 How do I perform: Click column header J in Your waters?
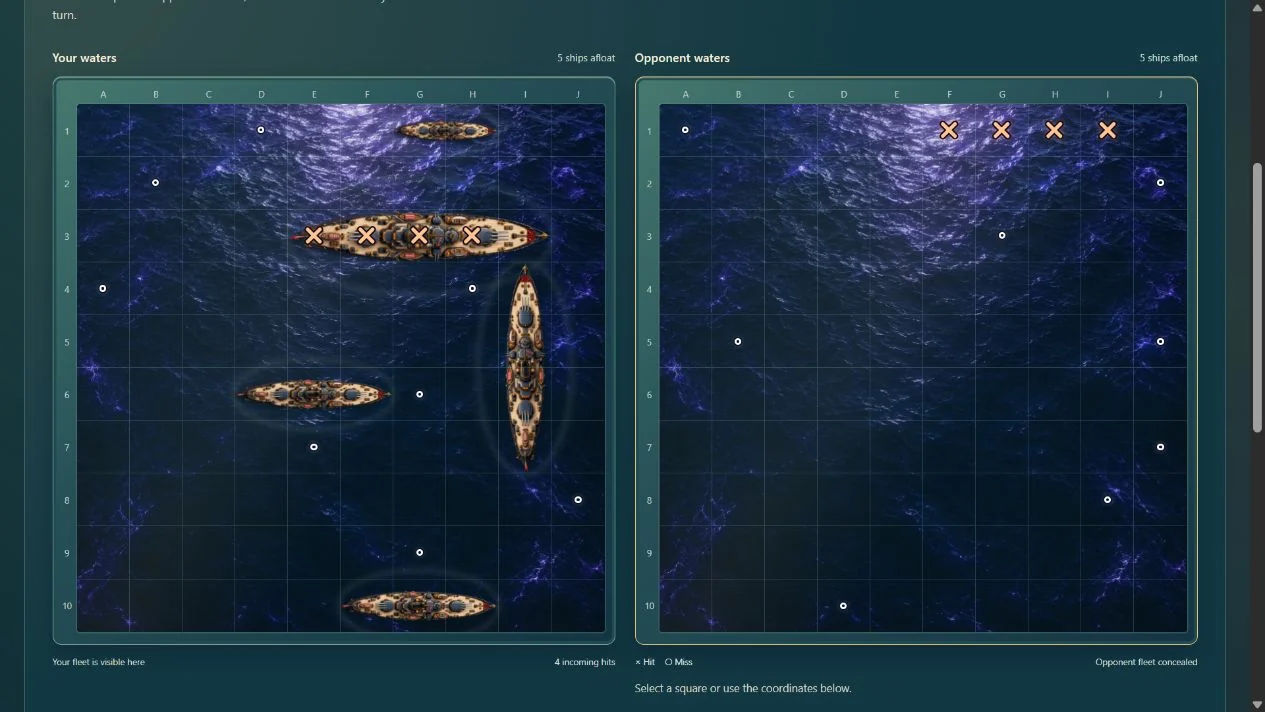[x=578, y=95]
